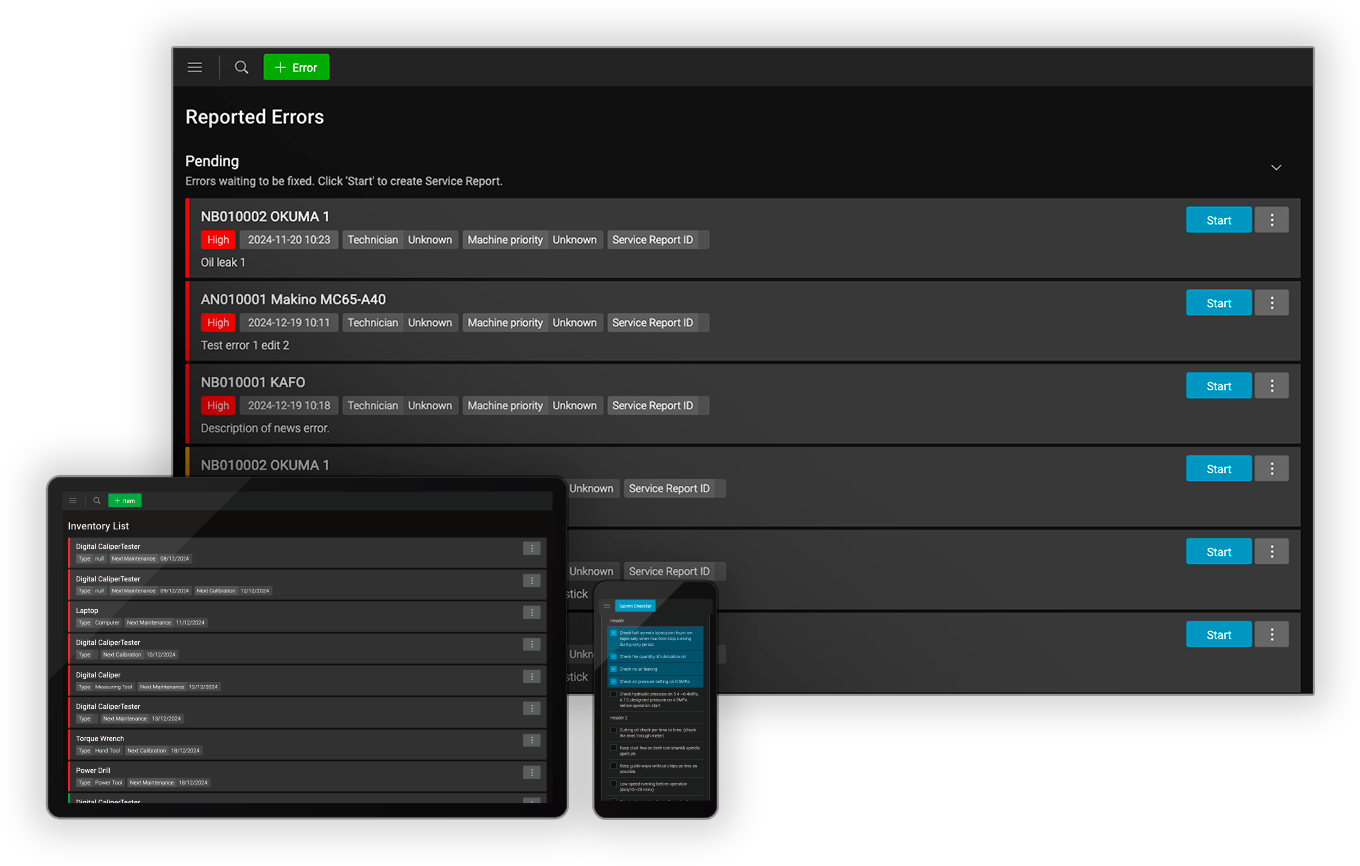Open the three-dot menu for AN010001 Makino MC65-A40
This screenshot has height=866, width=1360.
(x=1272, y=303)
